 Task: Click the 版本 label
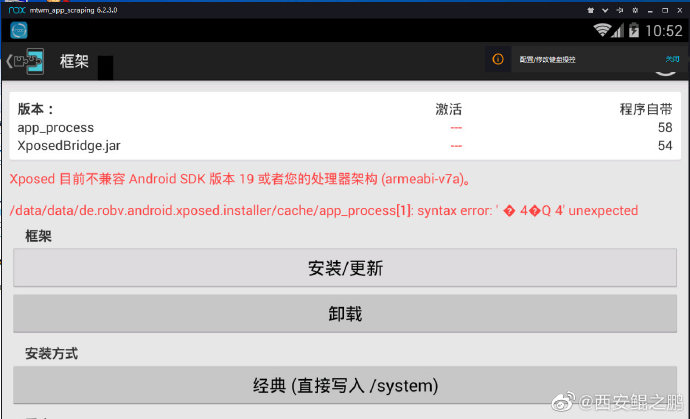[x=35, y=109]
